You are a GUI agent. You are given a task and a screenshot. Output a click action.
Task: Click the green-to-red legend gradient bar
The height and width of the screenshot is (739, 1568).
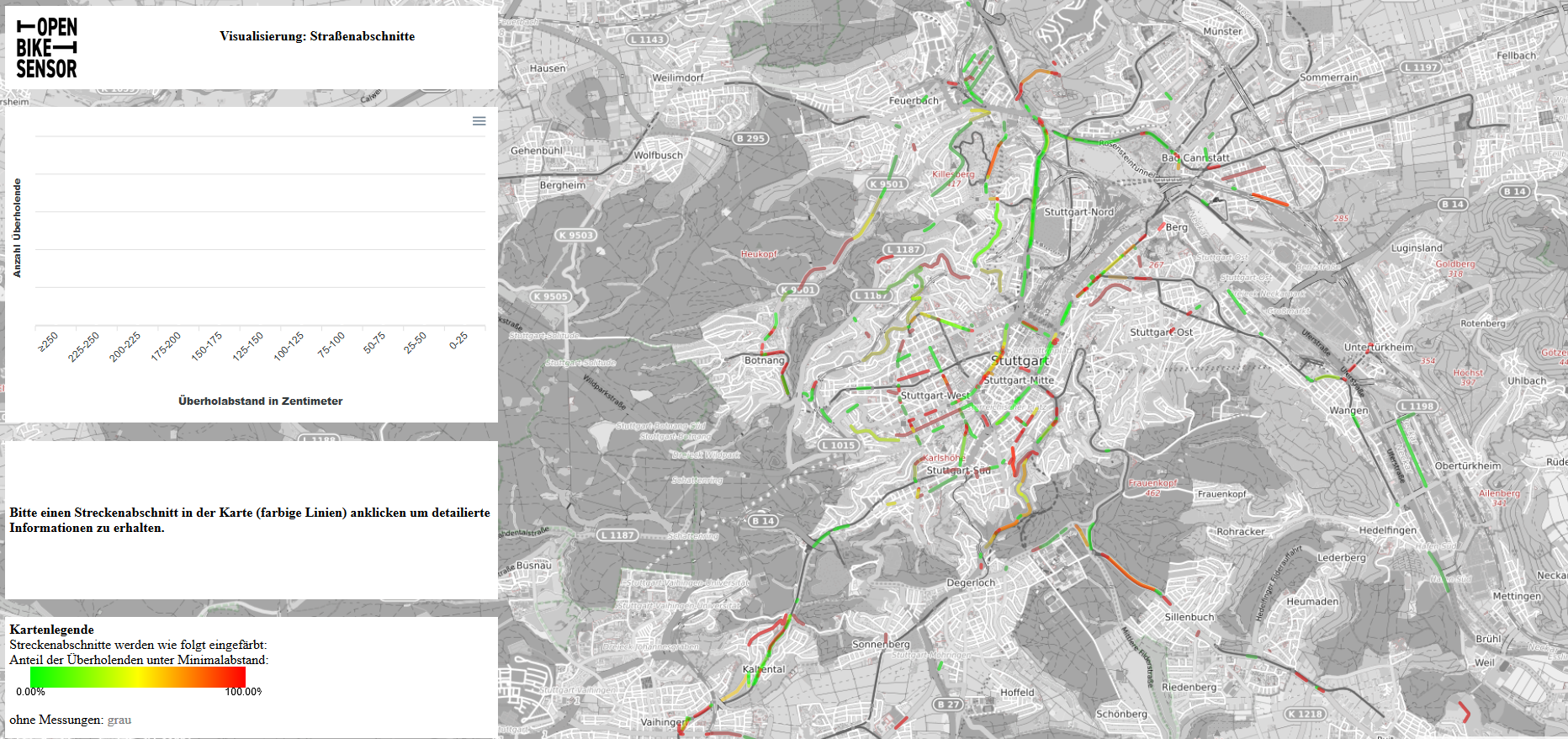coord(138,677)
